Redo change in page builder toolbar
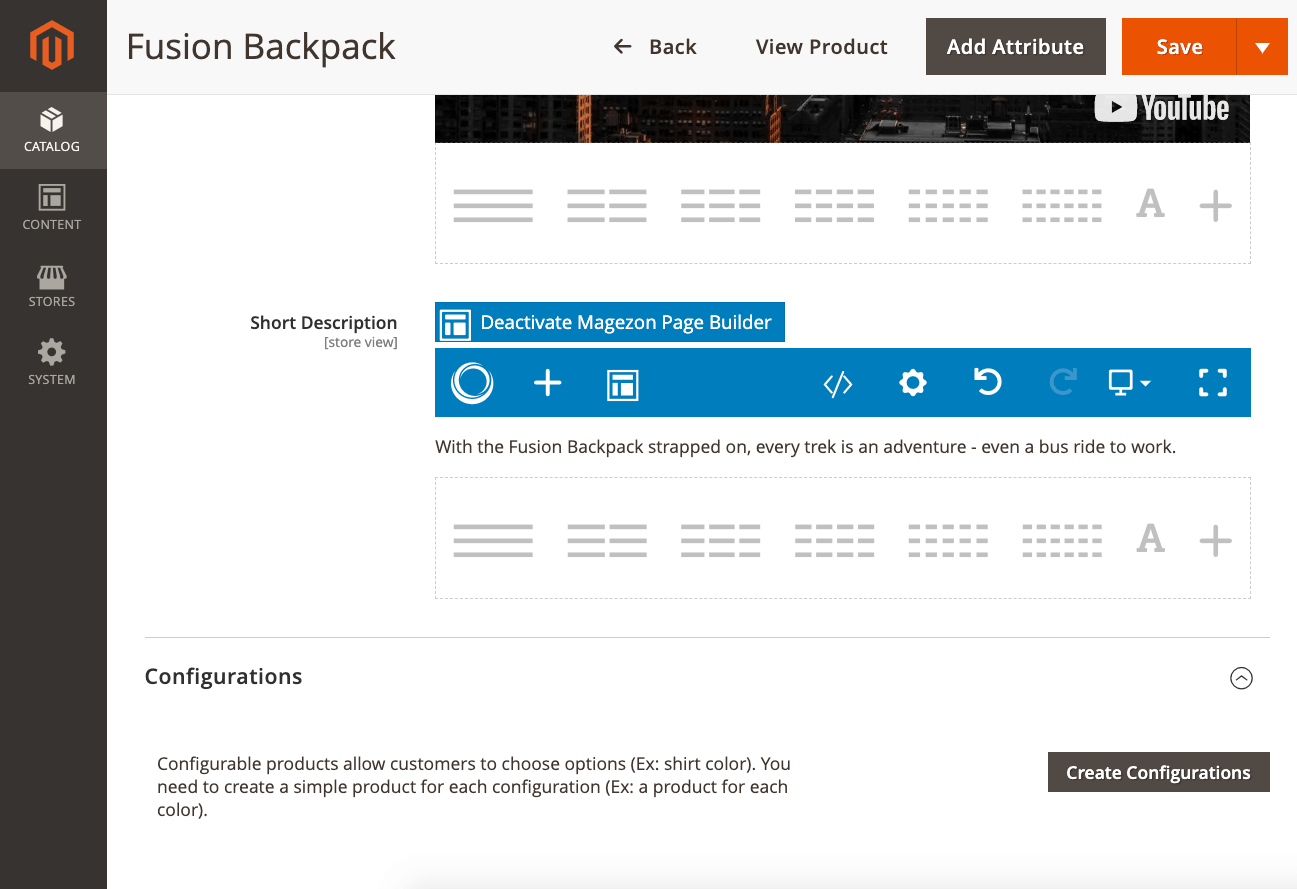 [1063, 381]
